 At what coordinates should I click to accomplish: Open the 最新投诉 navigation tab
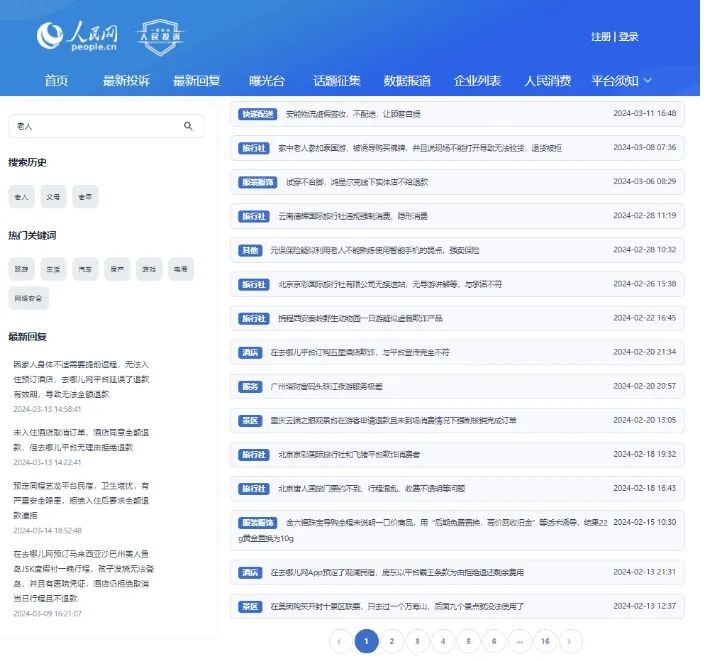click(126, 81)
